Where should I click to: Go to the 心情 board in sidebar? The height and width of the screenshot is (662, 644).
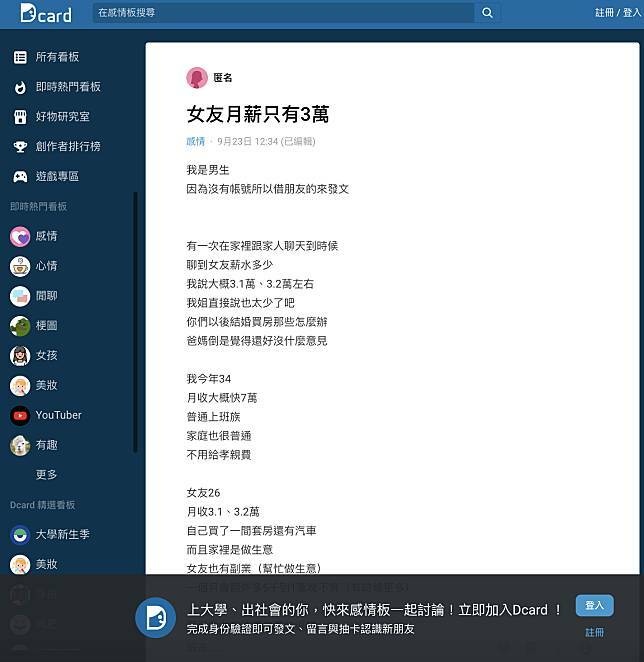pos(46,266)
